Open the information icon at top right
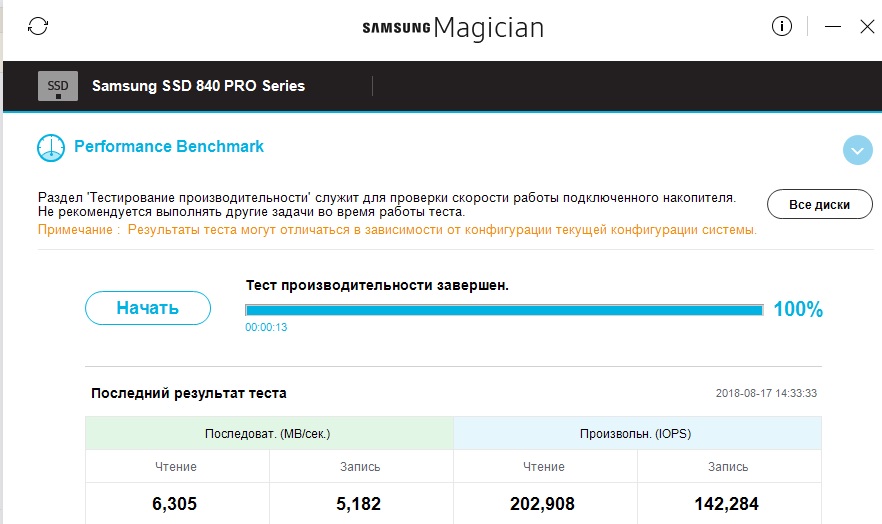882x524 pixels. coord(782,27)
